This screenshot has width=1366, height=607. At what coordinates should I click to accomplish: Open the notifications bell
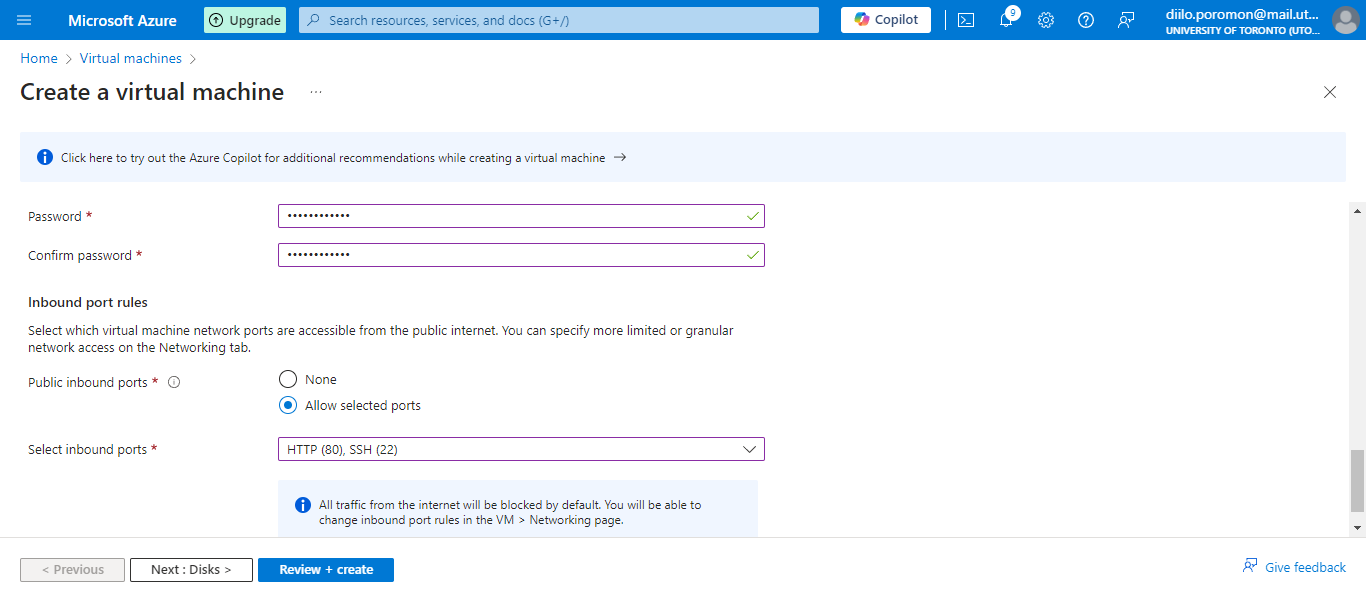point(1006,20)
